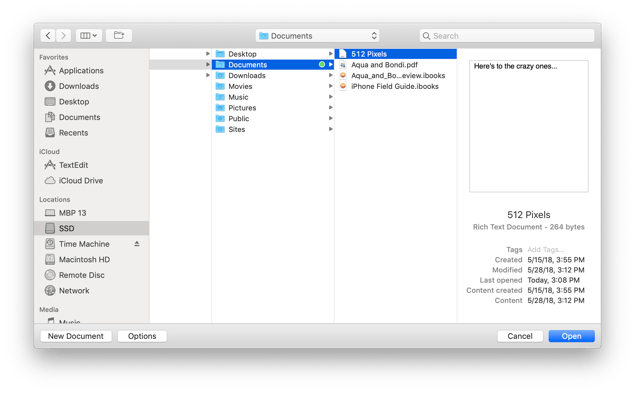Image resolution: width=635 pixels, height=393 pixels.
Task: Expand the arrow right of Movies folder
Action: click(330, 86)
